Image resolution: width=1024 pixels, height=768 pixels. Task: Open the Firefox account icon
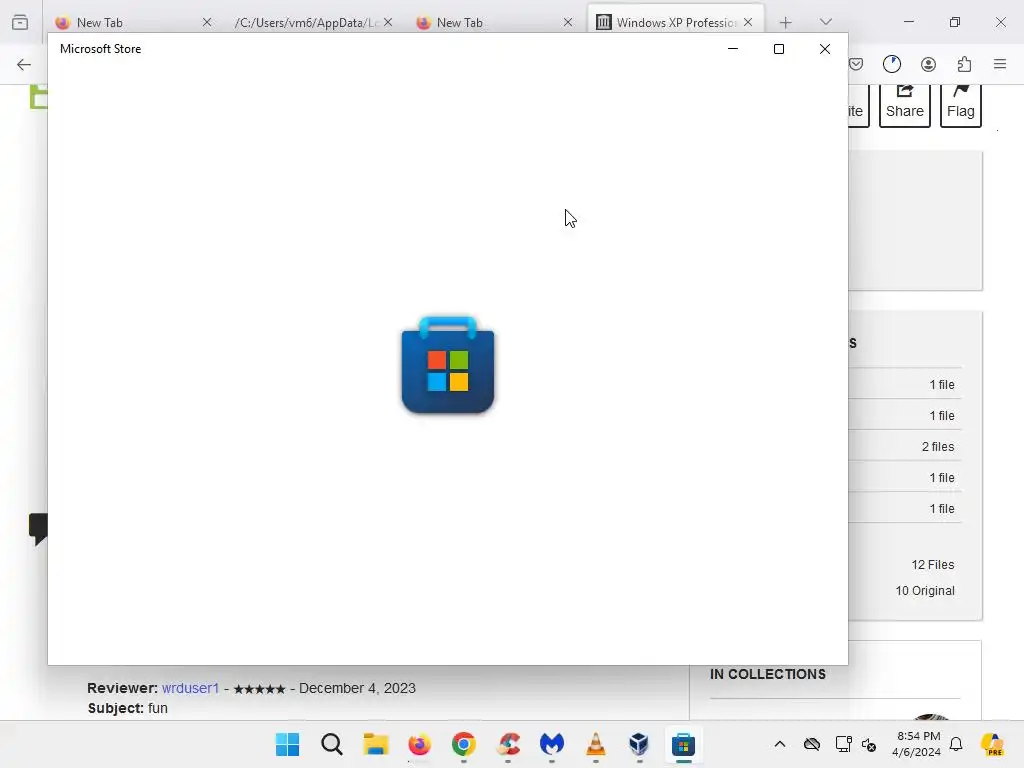coord(928,64)
